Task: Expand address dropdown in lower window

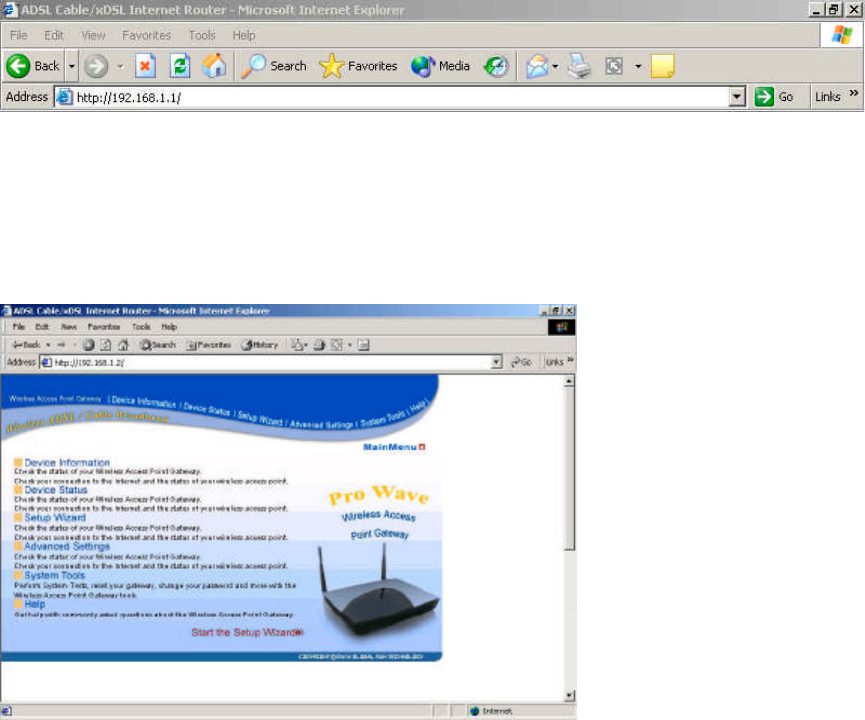Action: (x=496, y=362)
